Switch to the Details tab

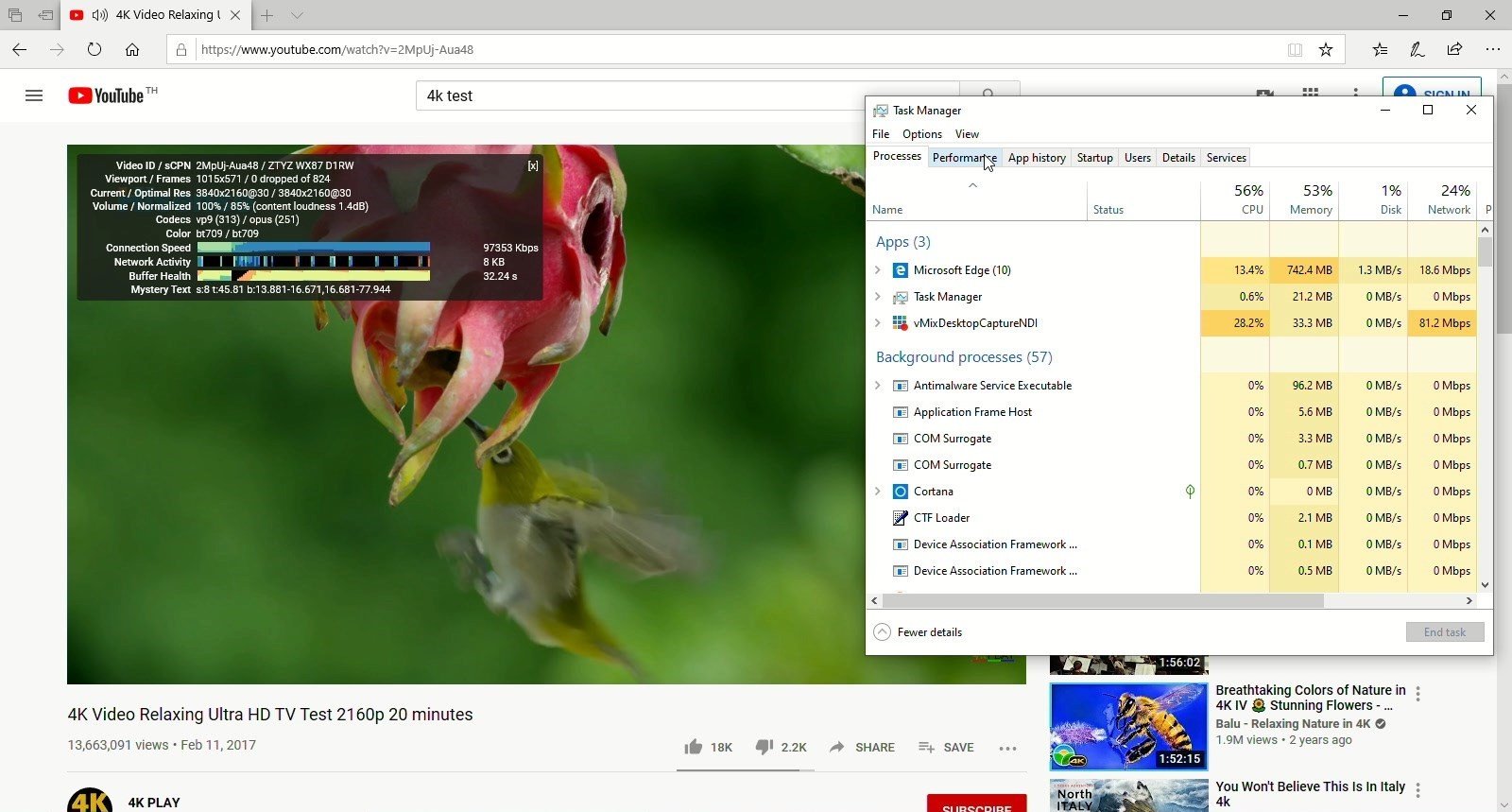click(x=1178, y=158)
